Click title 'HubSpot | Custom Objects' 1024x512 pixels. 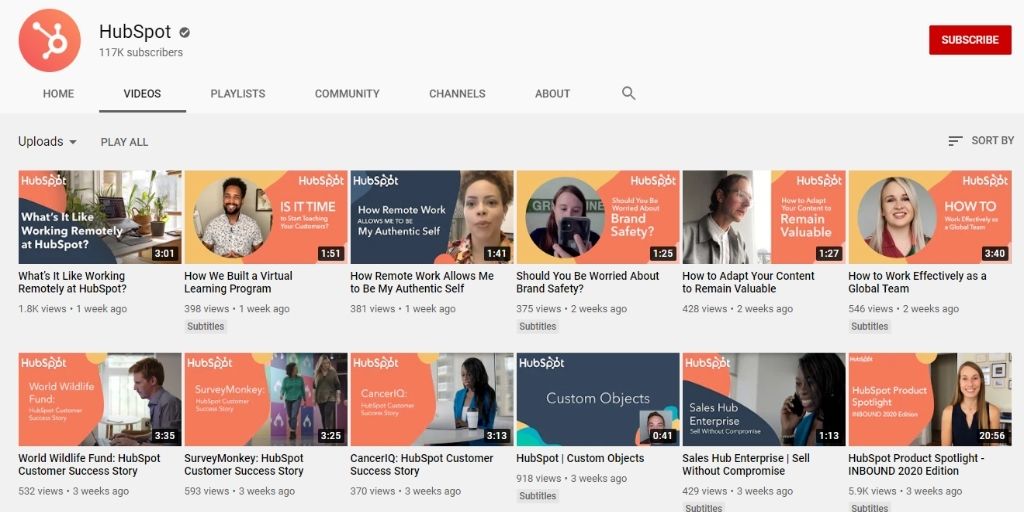pyautogui.click(x=581, y=458)
